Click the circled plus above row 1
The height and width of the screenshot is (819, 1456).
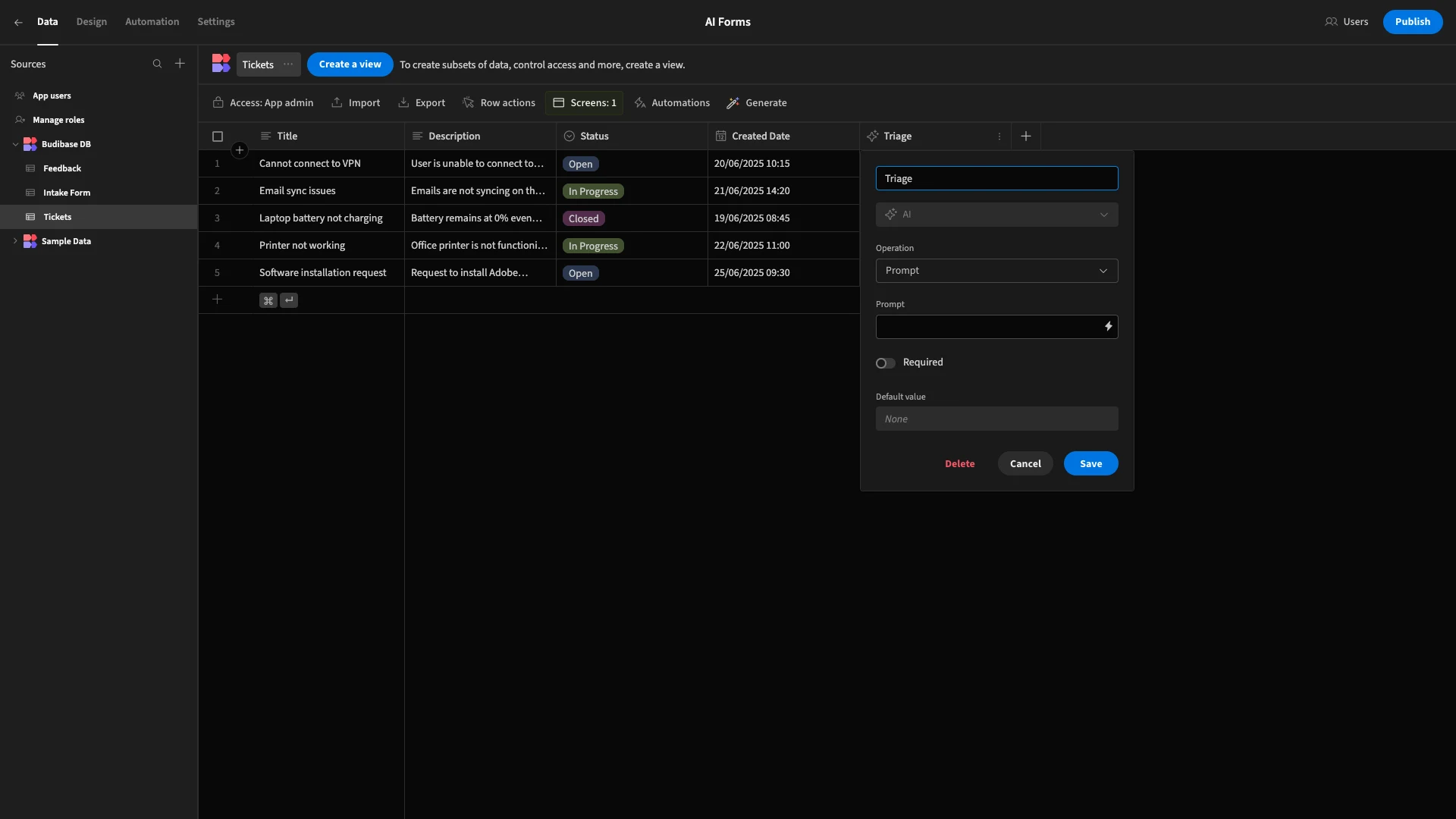click(240, 150)
